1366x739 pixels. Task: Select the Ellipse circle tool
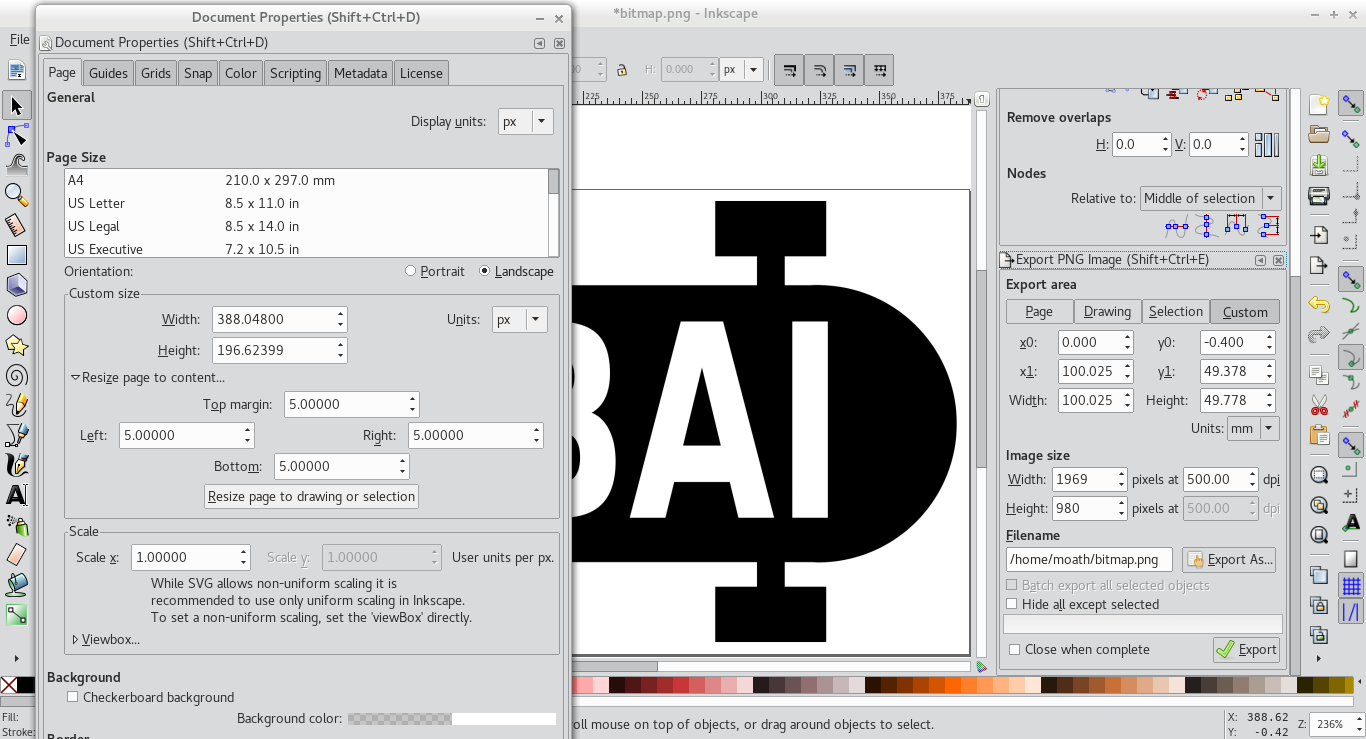pyautogui.click(x=16, y=315)
